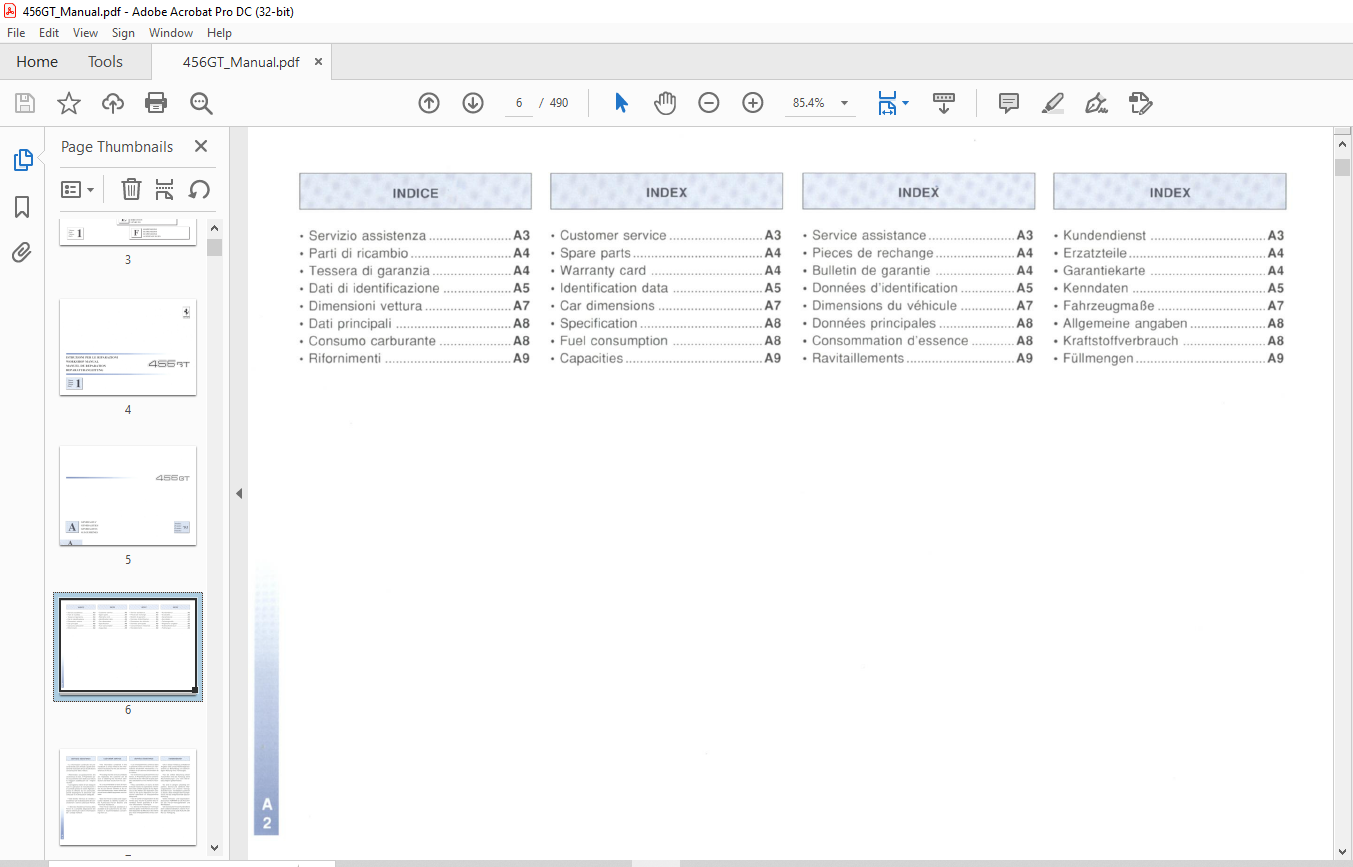The image size is (1353, 867).
Task: Open the Bookmarks sidebar panel icon
Action: pos(22,207)
